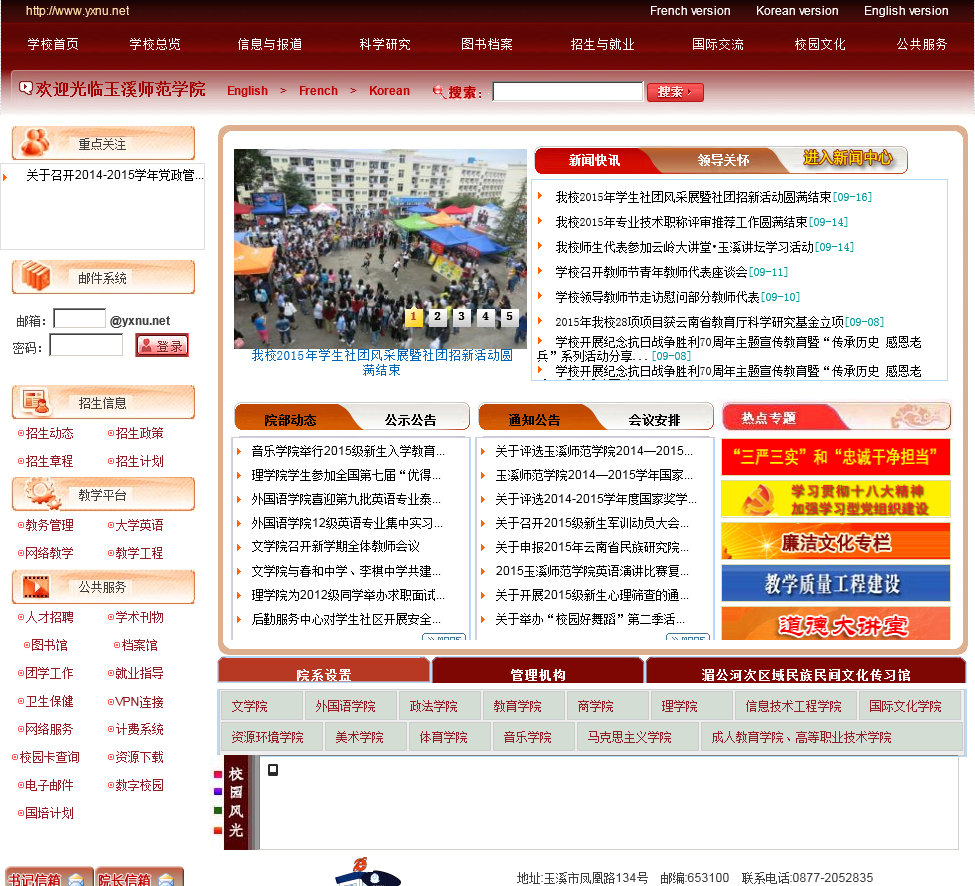
Task: Open 学校总览 menu item
Action: pyautogui.click(x=155, y=44)
